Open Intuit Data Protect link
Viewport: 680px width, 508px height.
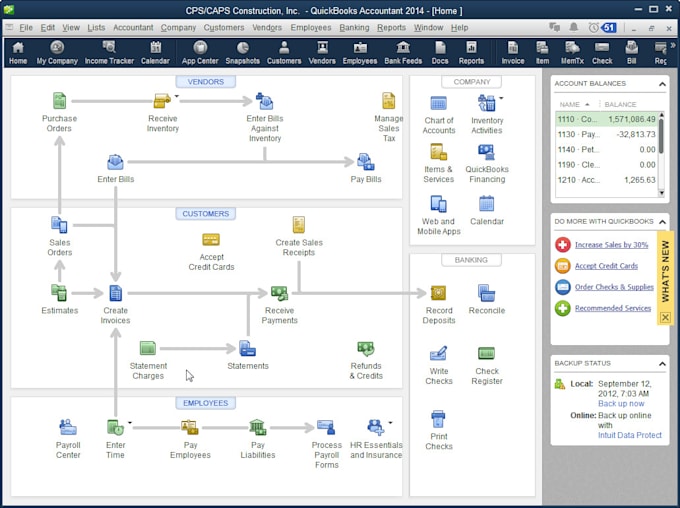(x=629, y=435)
